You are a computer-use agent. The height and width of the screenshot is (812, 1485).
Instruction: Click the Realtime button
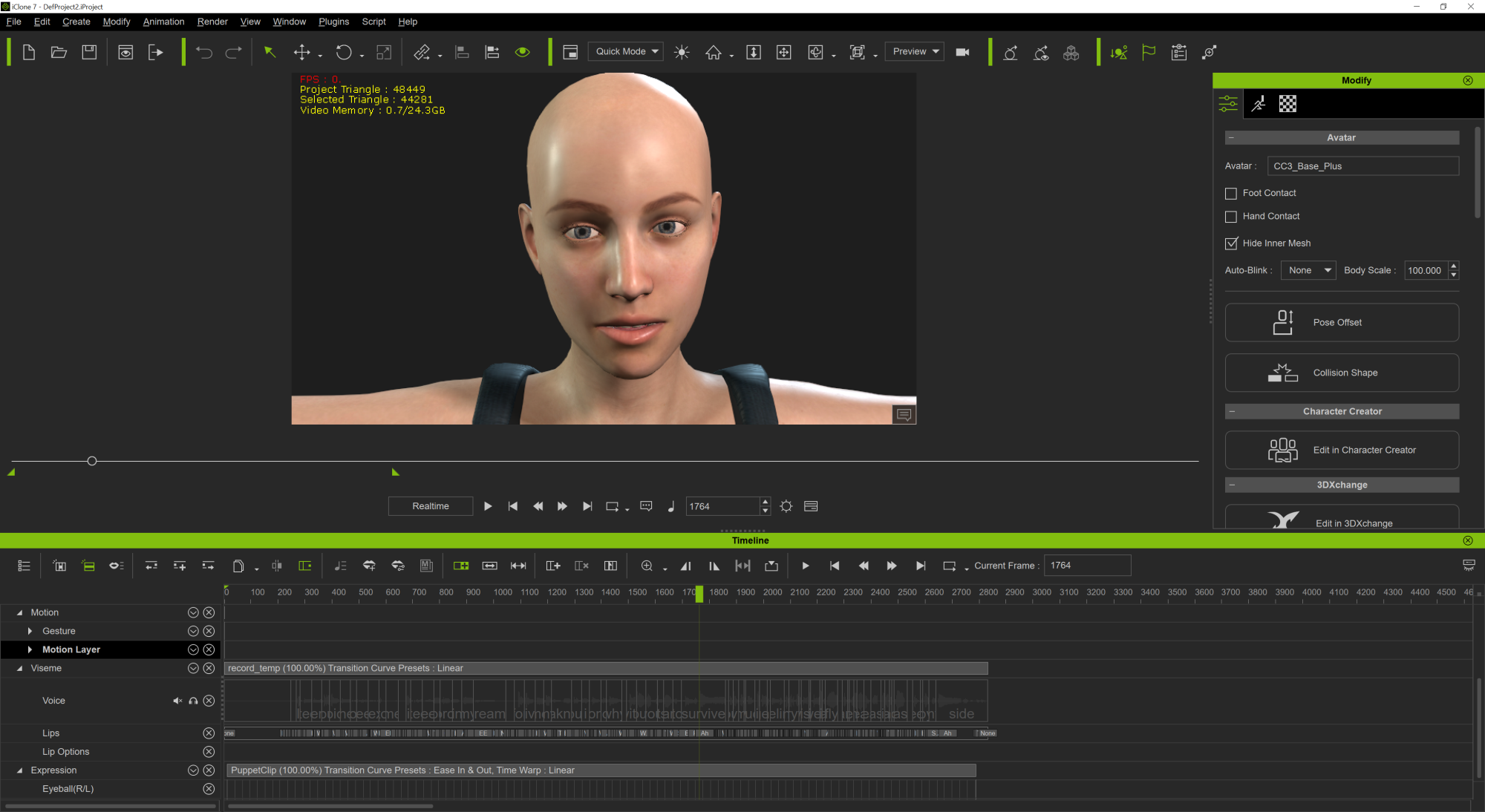(x=431, y=506)
